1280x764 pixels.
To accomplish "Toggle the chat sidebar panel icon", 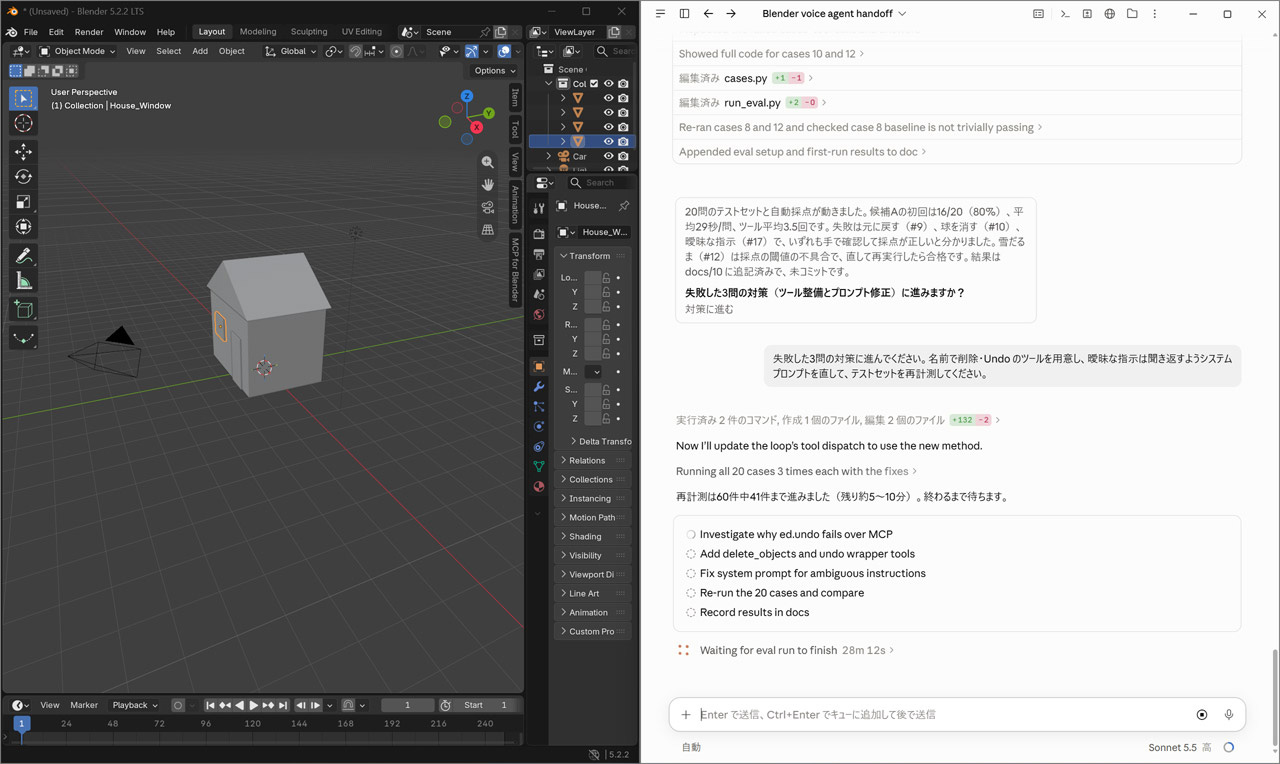I will (x=684, y=14).
